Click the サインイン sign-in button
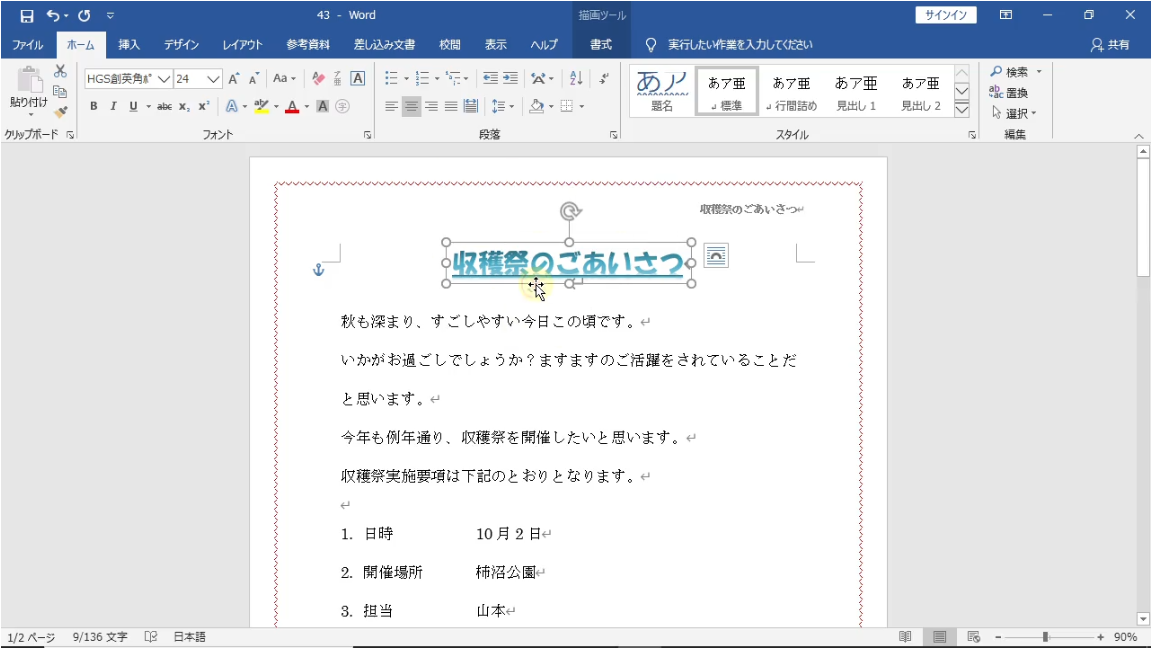Viewport: 1152px width, 648px height. pos(945,15)
